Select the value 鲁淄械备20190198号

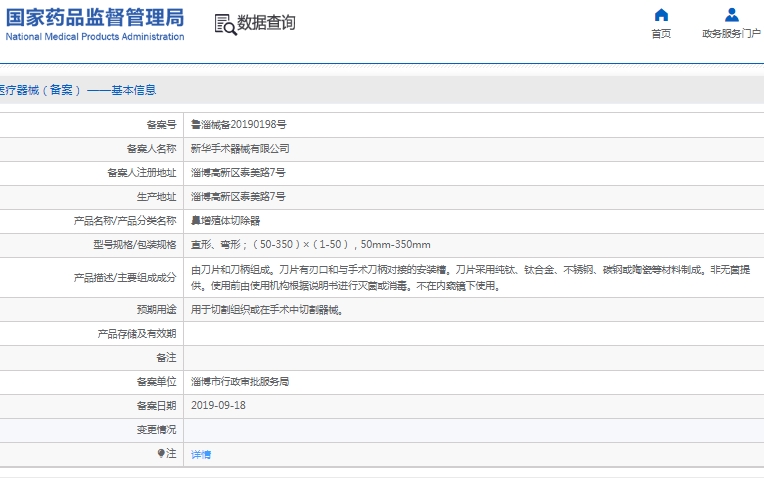pyautogui.click(x=239, y=125)
